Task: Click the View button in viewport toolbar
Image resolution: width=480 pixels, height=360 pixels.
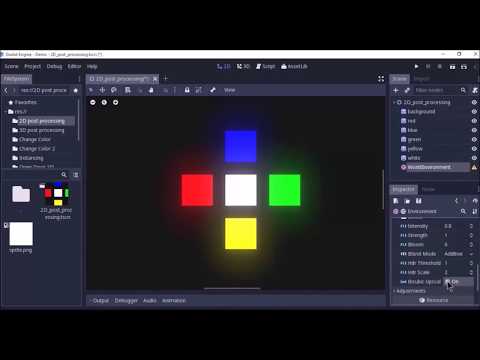Action: click(x=229, y=90)
